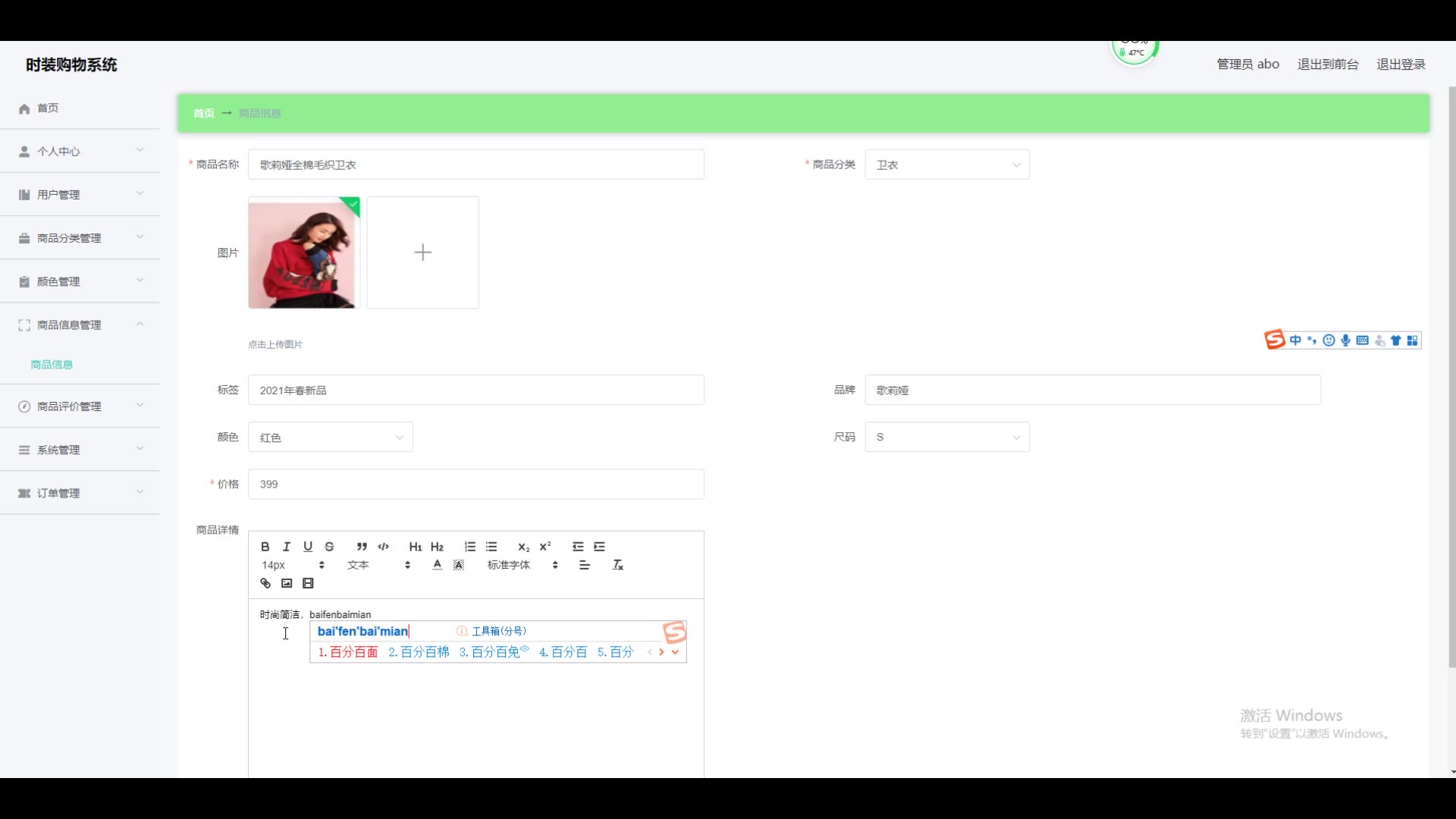Click the 管理员 abo account label
Image resolution: width=1456 pixels, height=819 pixels.
click(1247, 64)
